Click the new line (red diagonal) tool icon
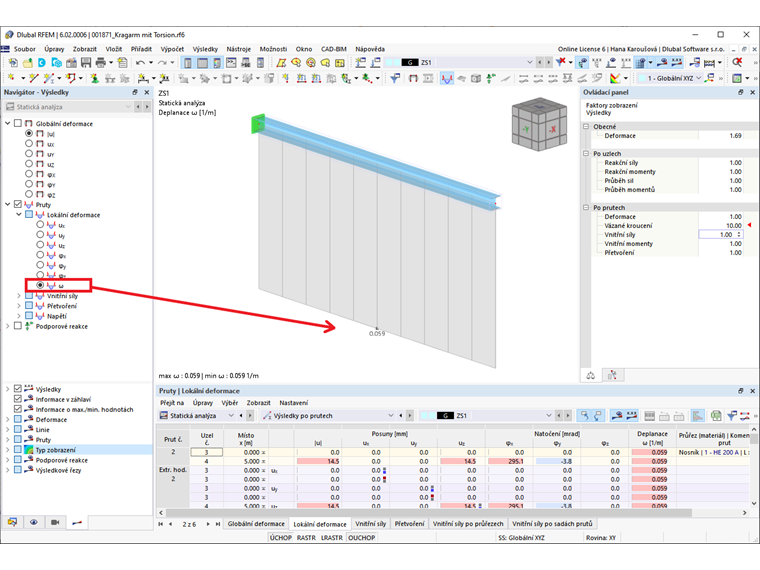Image resolution: width=760 pixels, height=570 pixels. [33, 78]
